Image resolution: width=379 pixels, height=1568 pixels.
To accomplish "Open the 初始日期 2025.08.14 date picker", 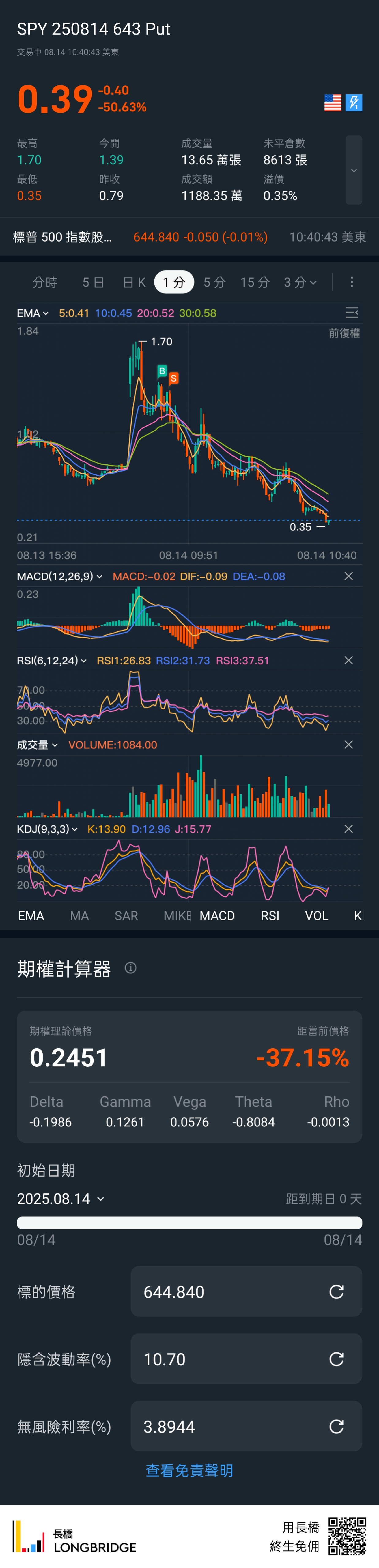I will coord(61,1199).
